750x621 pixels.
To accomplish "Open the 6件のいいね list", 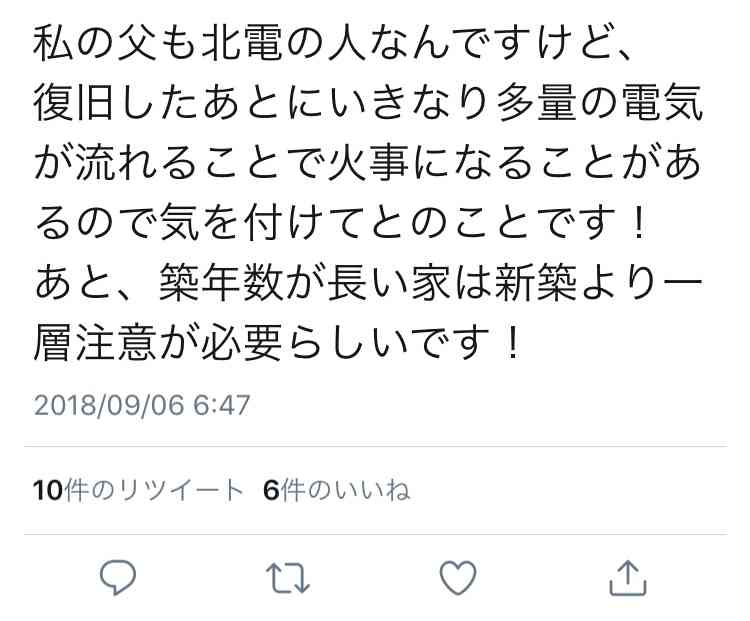I will [x=337, y=490].
